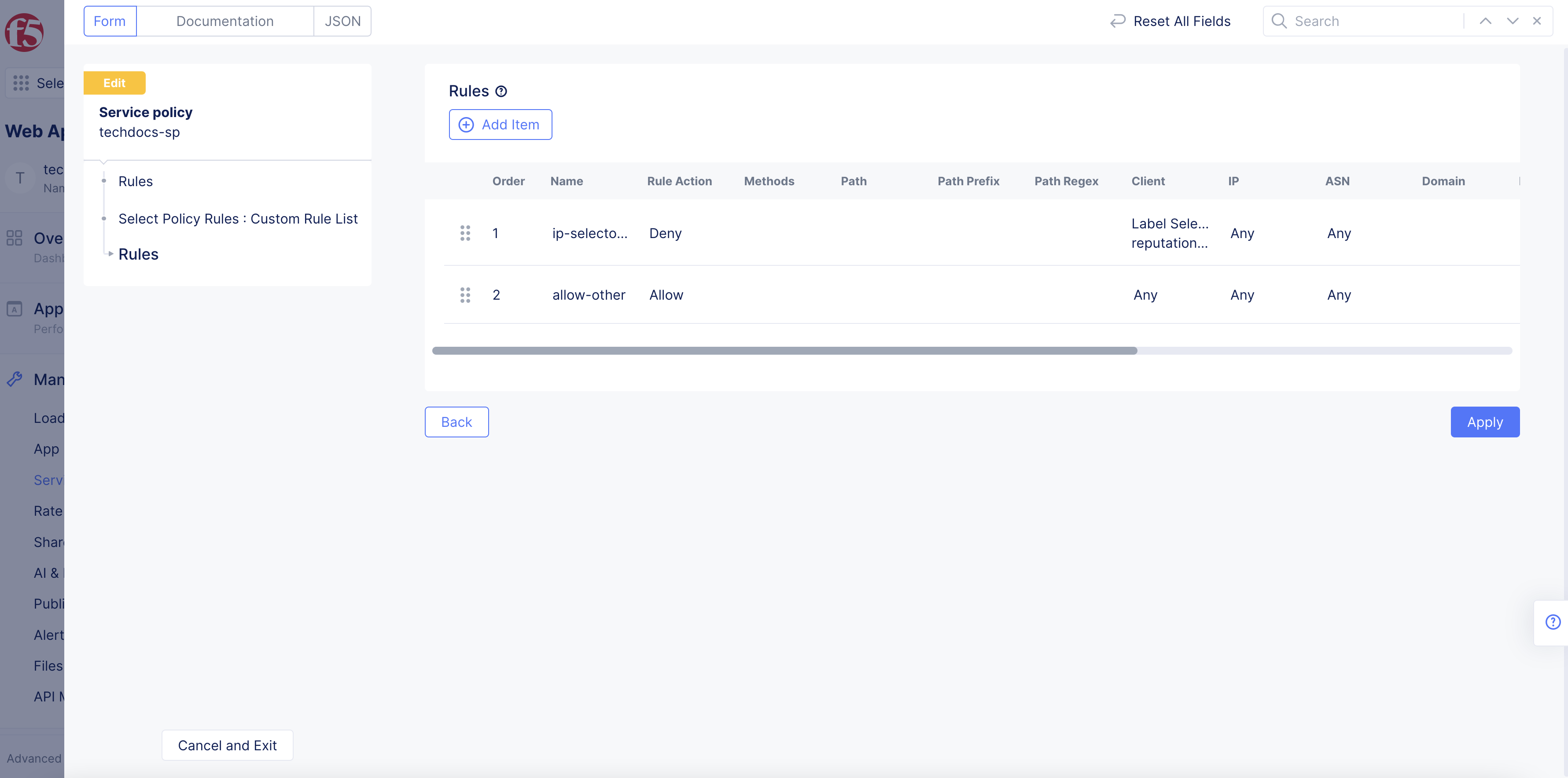The height and width of the screenshot is (778, 1568).
Task: Grab the drag handle of rule ip-selector
Action: (466, 233)
